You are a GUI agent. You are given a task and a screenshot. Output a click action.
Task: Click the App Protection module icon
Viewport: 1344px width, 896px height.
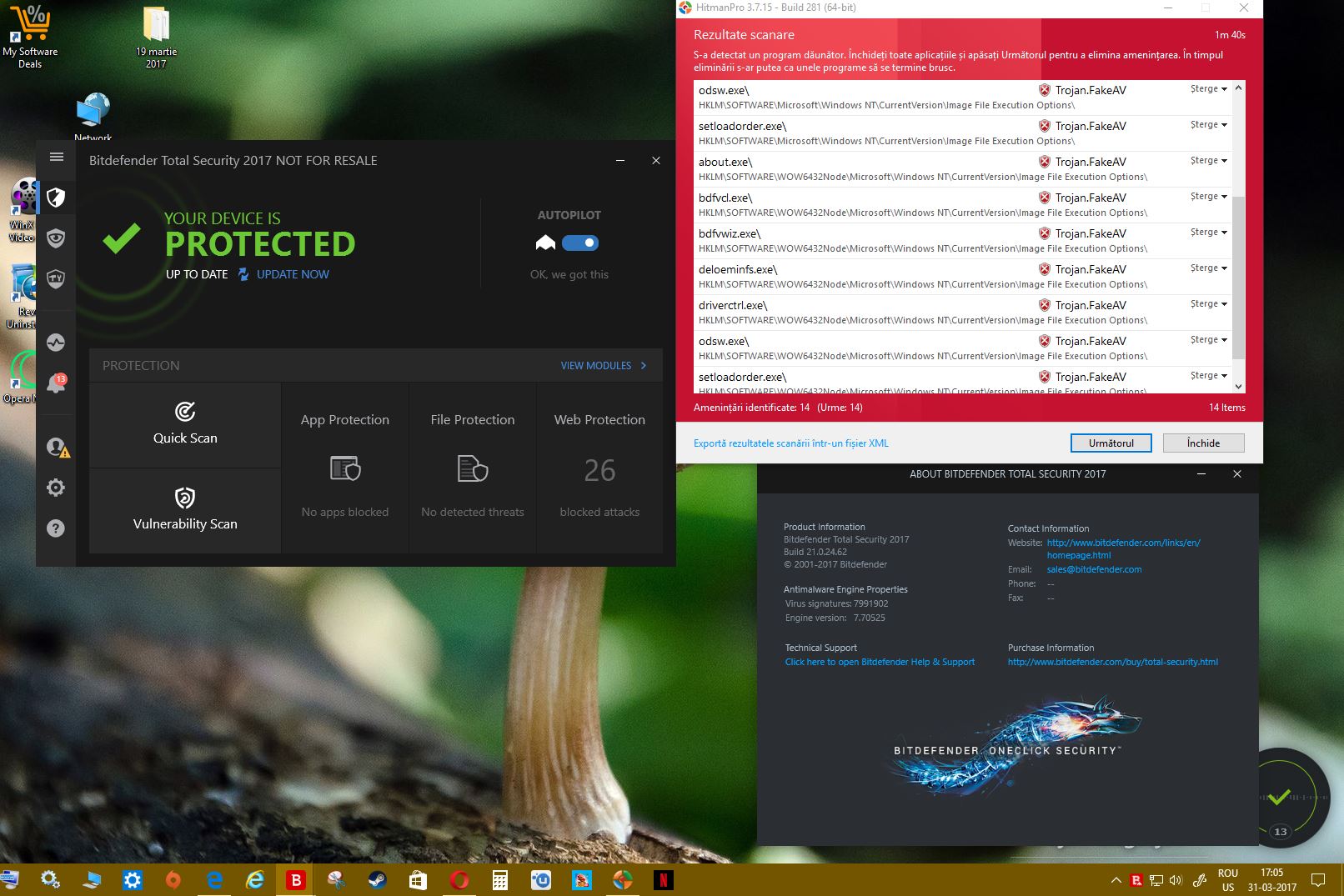coord(345,468)
